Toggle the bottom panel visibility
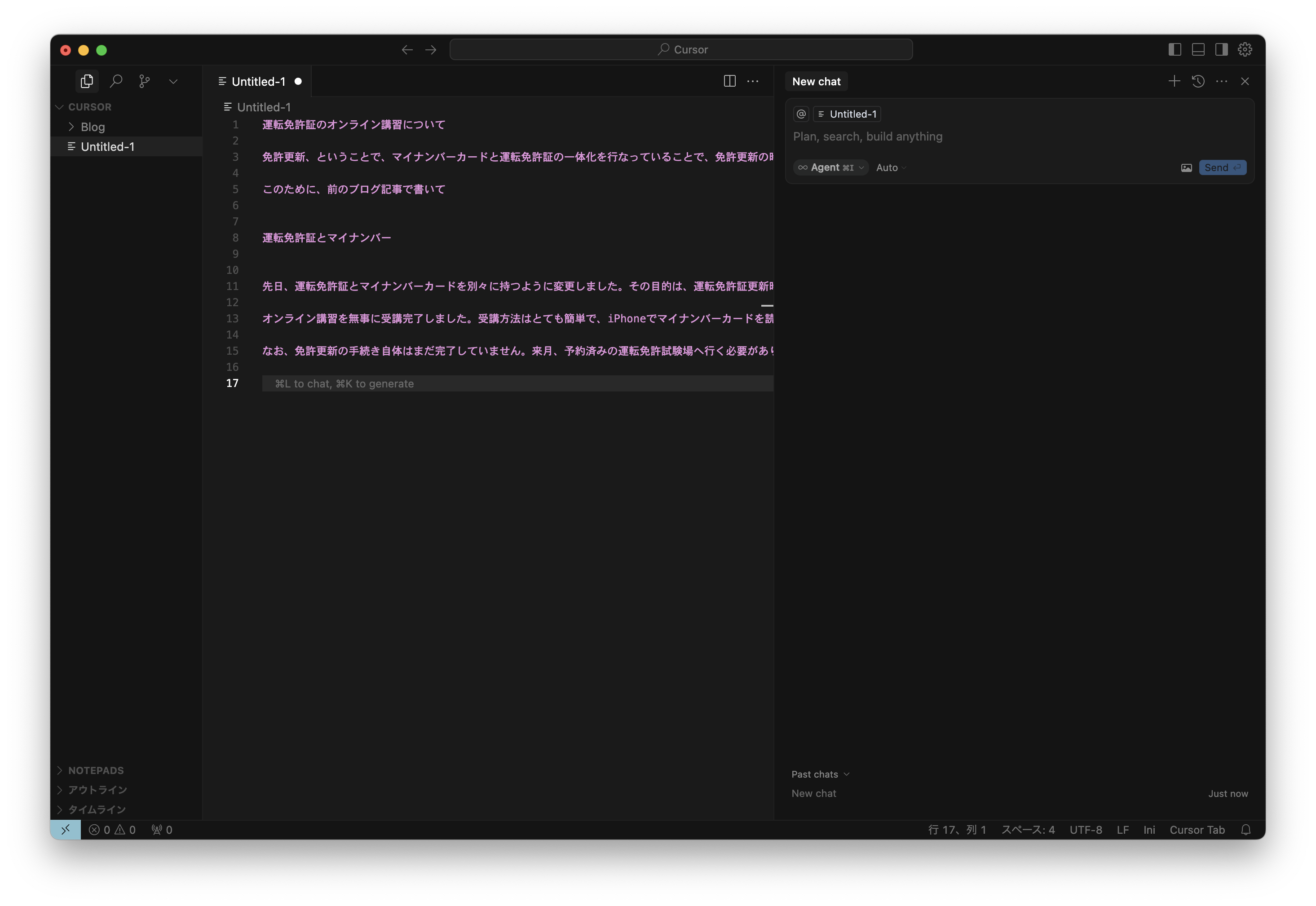The image size is (1316, 906). tap(1197, 49)
